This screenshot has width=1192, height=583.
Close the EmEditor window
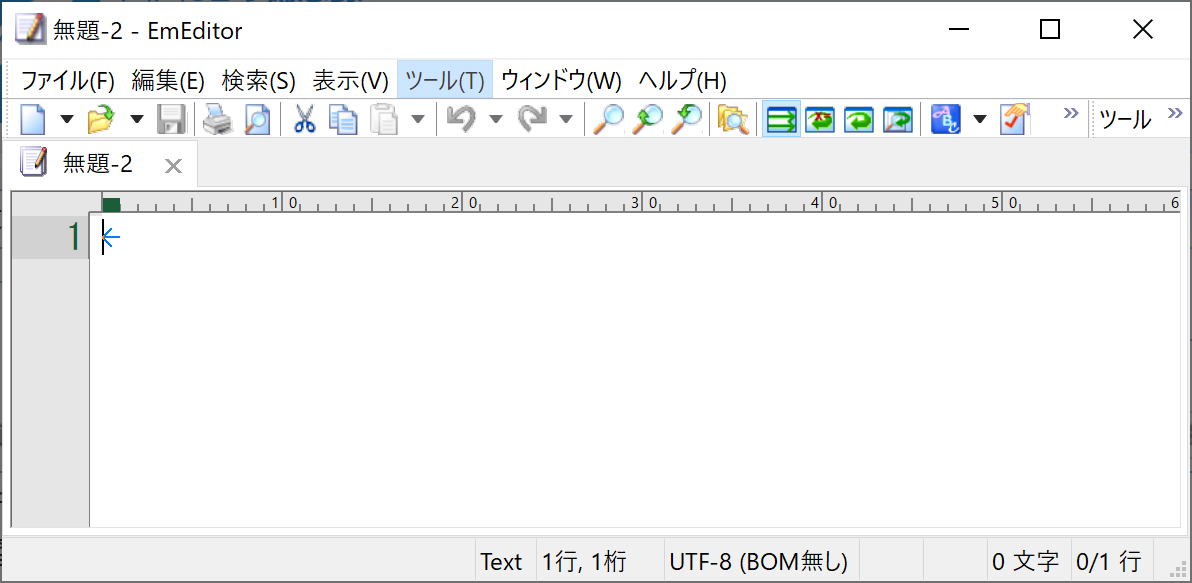[1143, 30]
